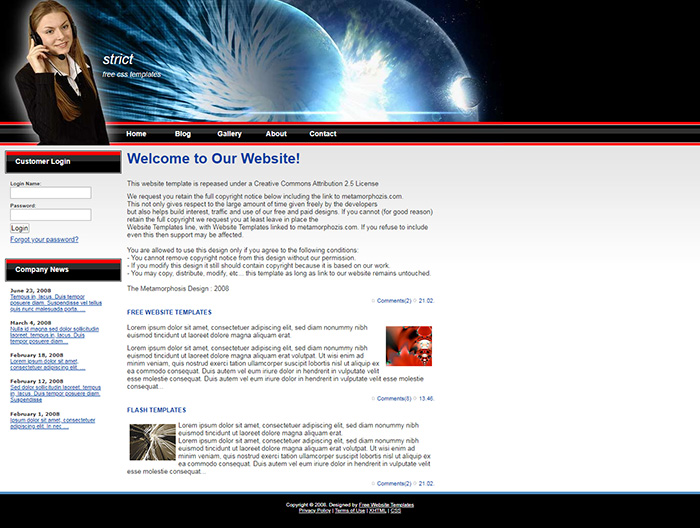Click the 13.46 timestamp link
Image resolution: width=700 pixels, height=528 pixels.
[426, 399]
